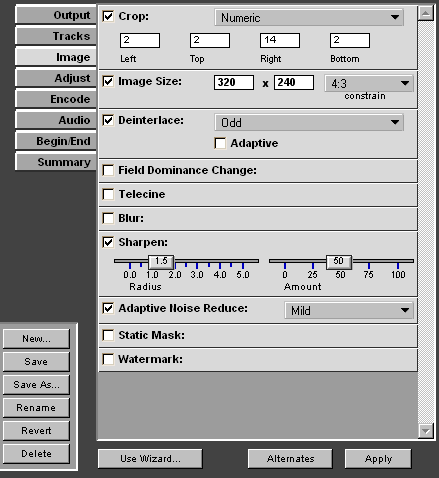Expand the Adaptive Noise Reduce Mild dropdown
Screen dimensions: 439x478
point(349,310)
